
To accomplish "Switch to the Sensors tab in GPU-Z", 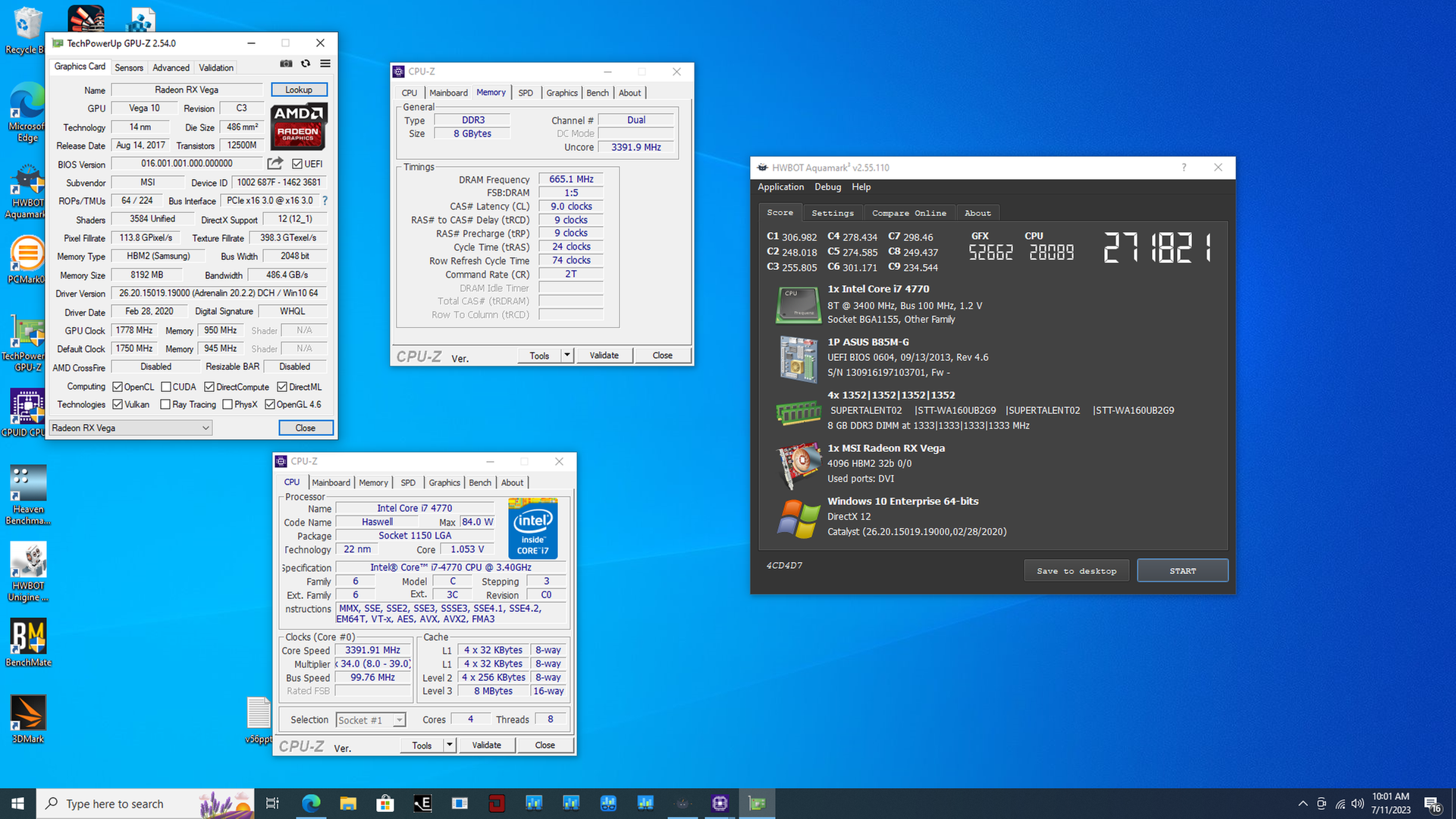I will pyautogui.click(x=129, y=67).
